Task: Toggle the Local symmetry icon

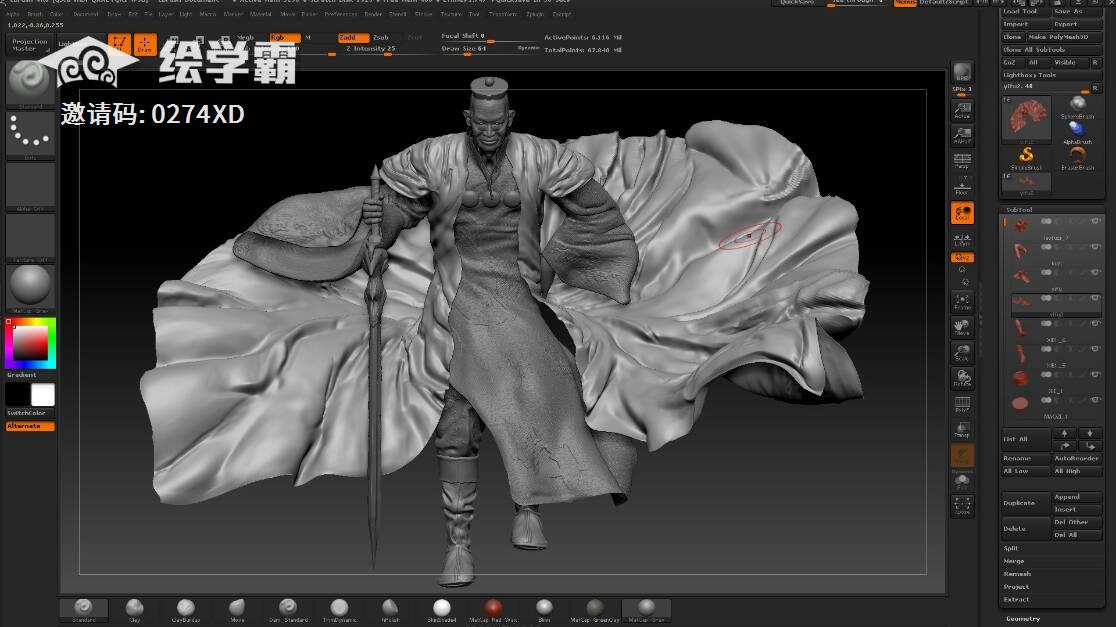Action: pyautogui.click(x=962, y=213)
